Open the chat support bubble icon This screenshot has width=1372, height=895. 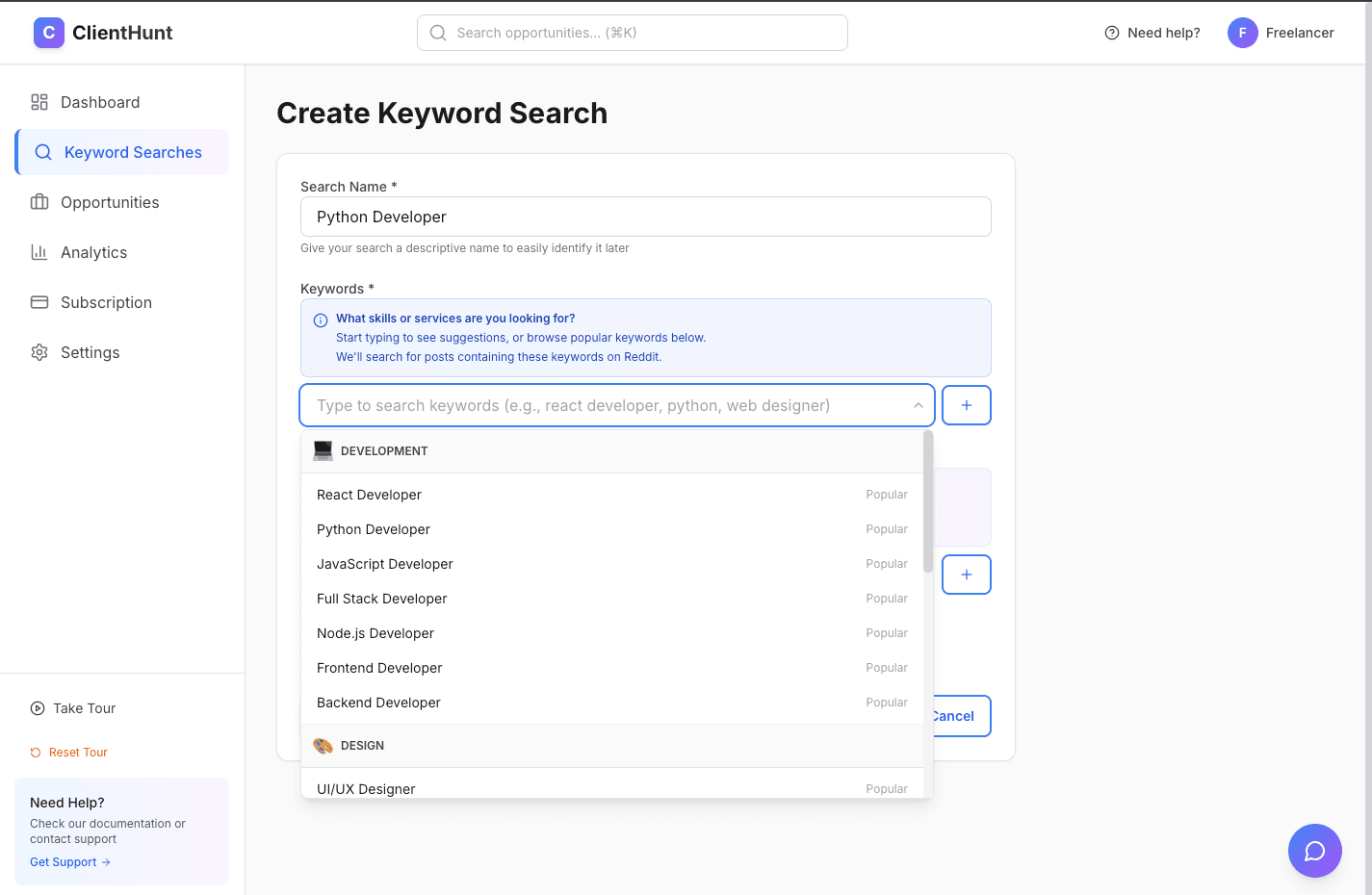click(1314, 851)
